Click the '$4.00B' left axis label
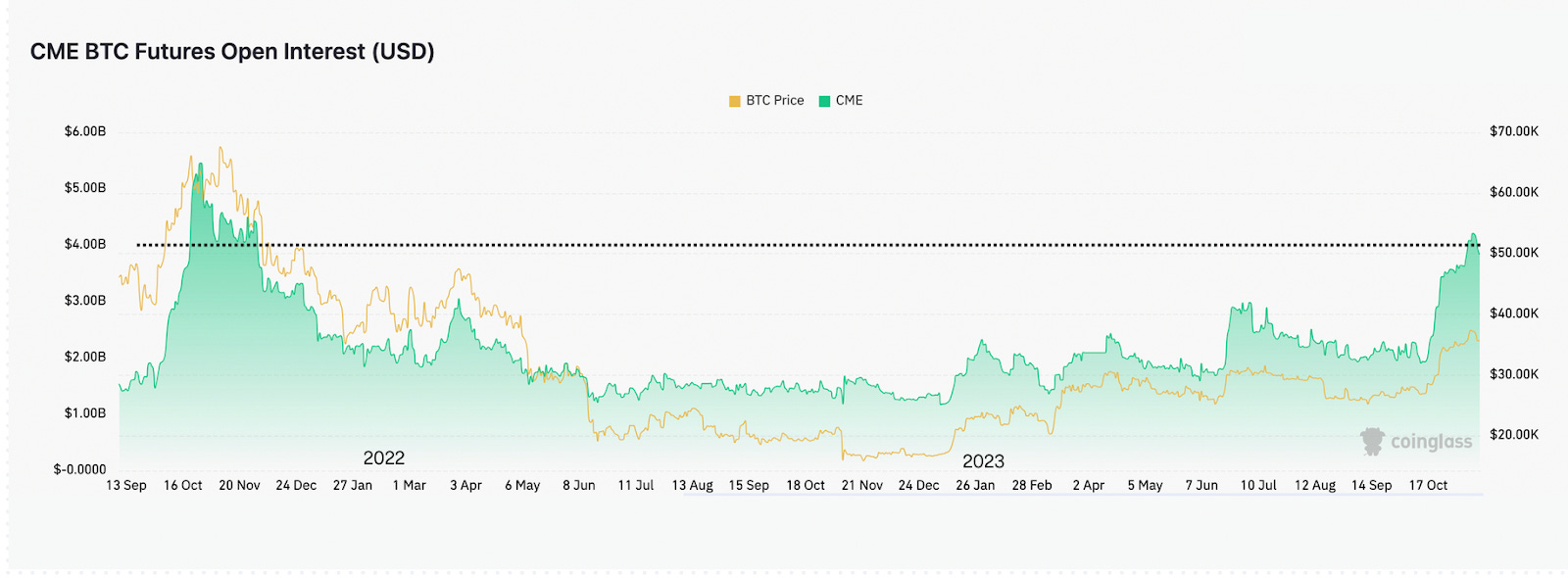1568x578 pixels. pos(85,244)
